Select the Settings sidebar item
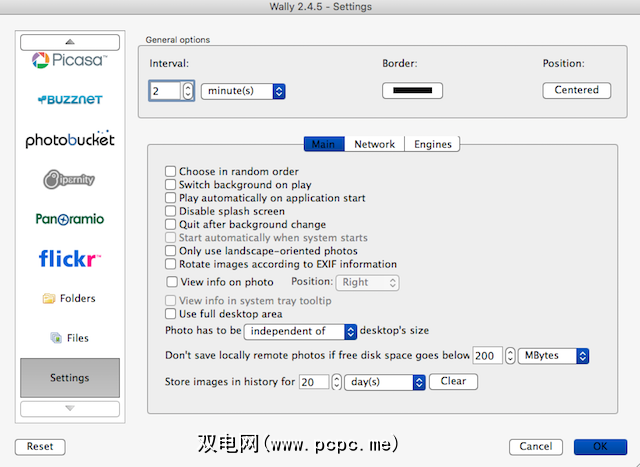 point(70,378)
